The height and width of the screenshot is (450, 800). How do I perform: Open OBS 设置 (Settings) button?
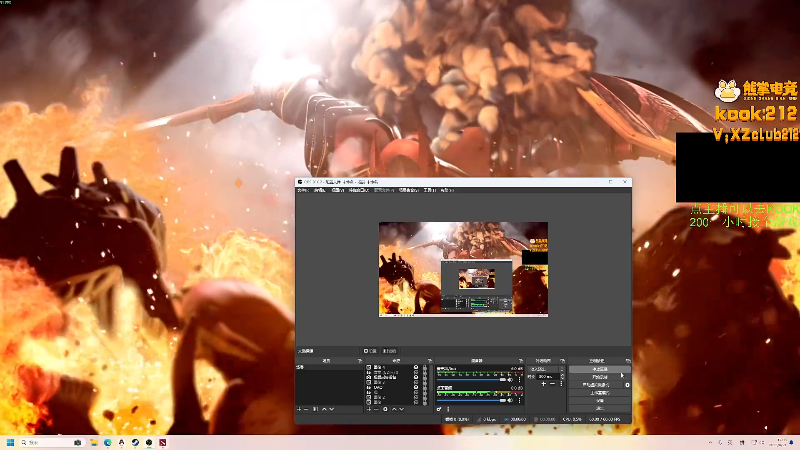tap(600, 401)
